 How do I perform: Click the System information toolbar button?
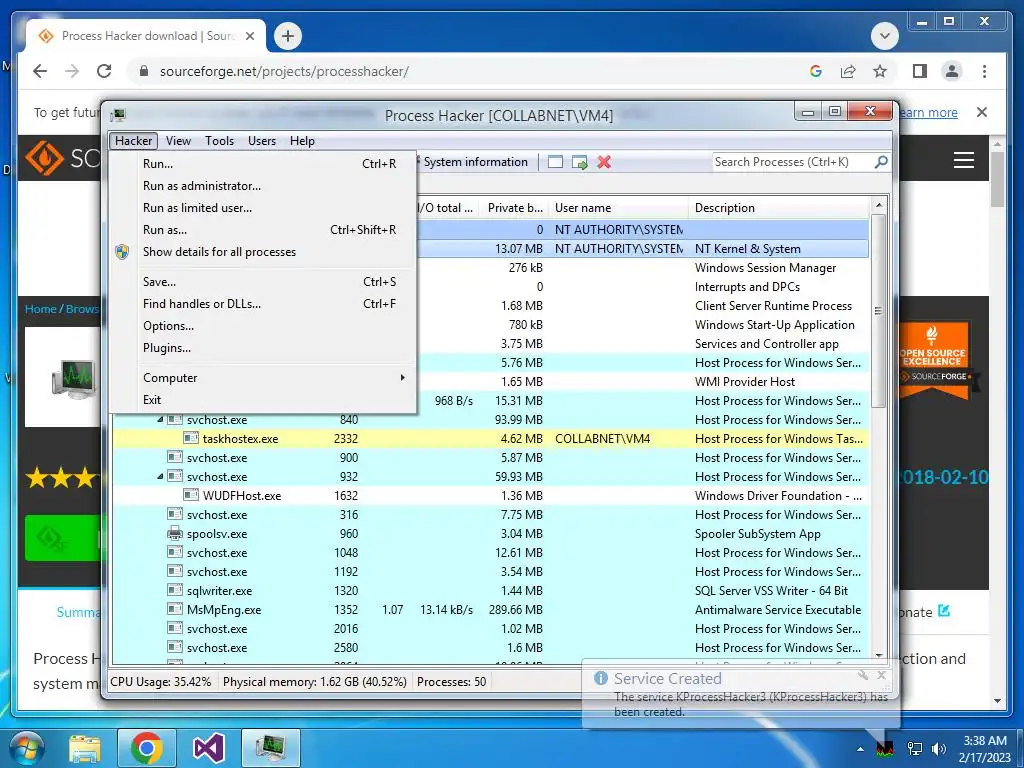coord(475,162)
